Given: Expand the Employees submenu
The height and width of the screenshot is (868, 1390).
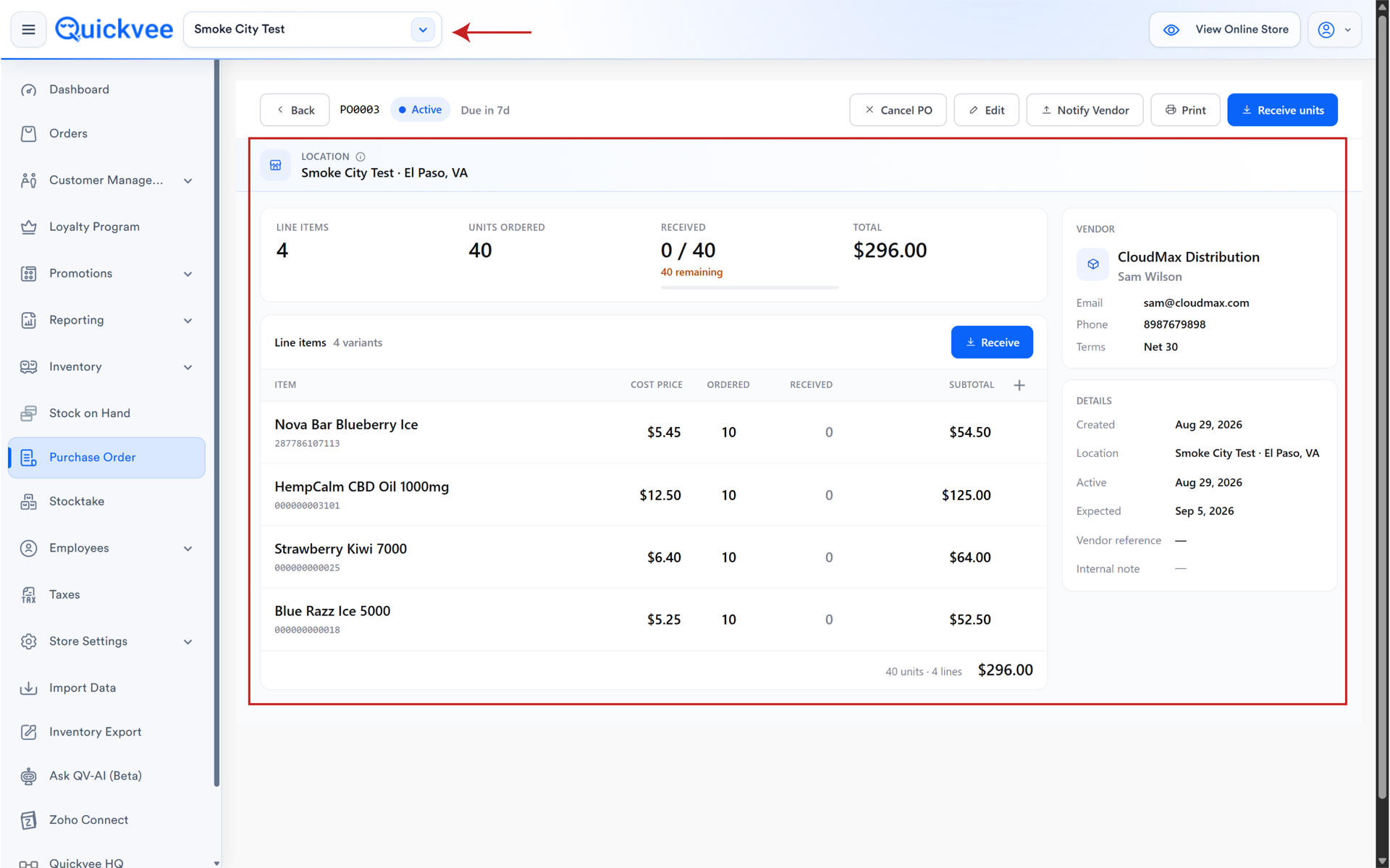Looking at the screenshot, I should coord(188,549).
